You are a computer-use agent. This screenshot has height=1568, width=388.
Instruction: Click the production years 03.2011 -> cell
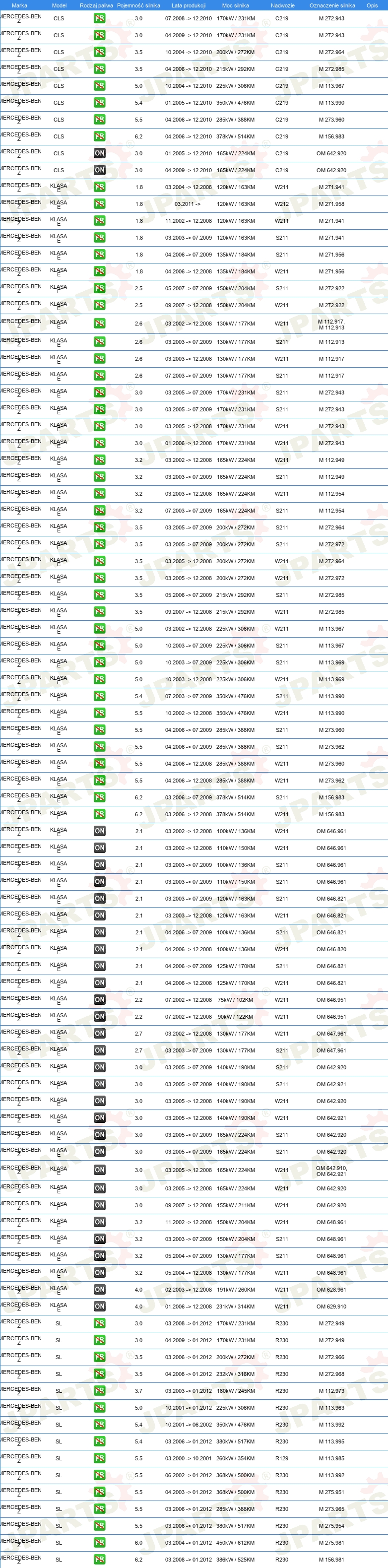[188, 204]
